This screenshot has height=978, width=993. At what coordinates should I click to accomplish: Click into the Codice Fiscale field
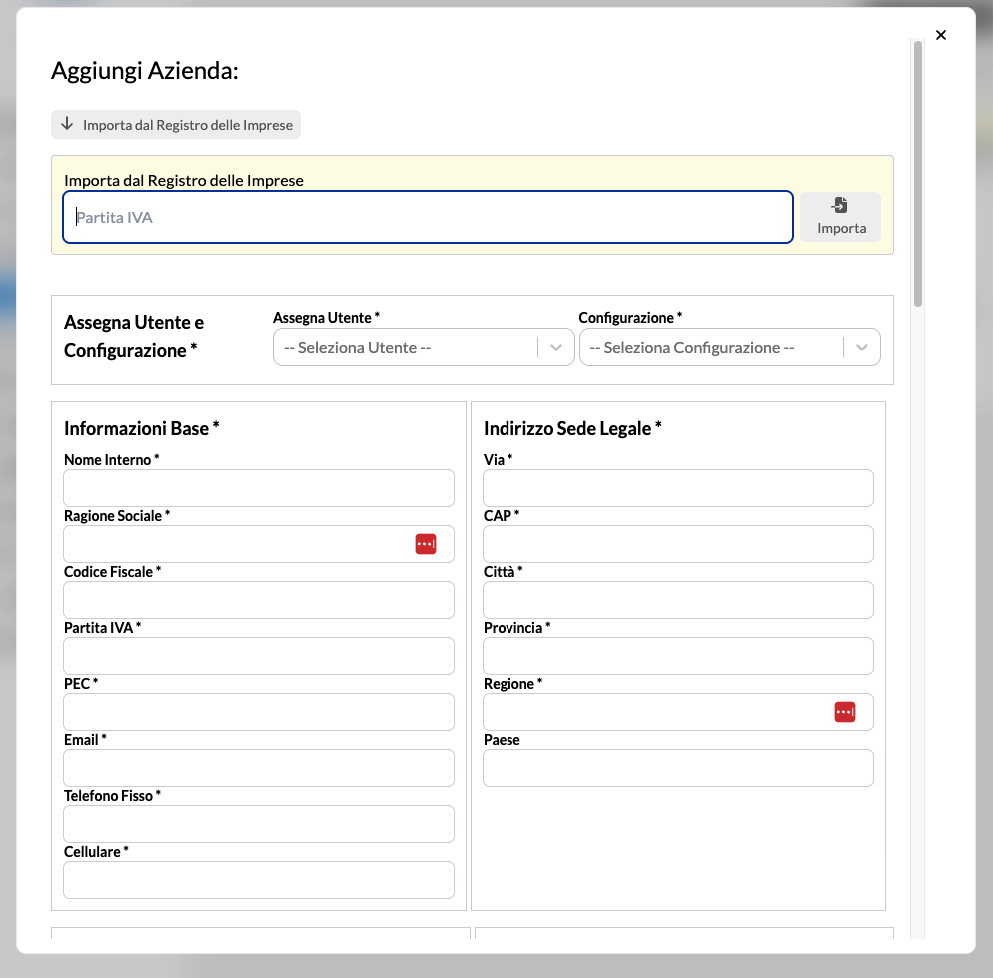point(258,600)
